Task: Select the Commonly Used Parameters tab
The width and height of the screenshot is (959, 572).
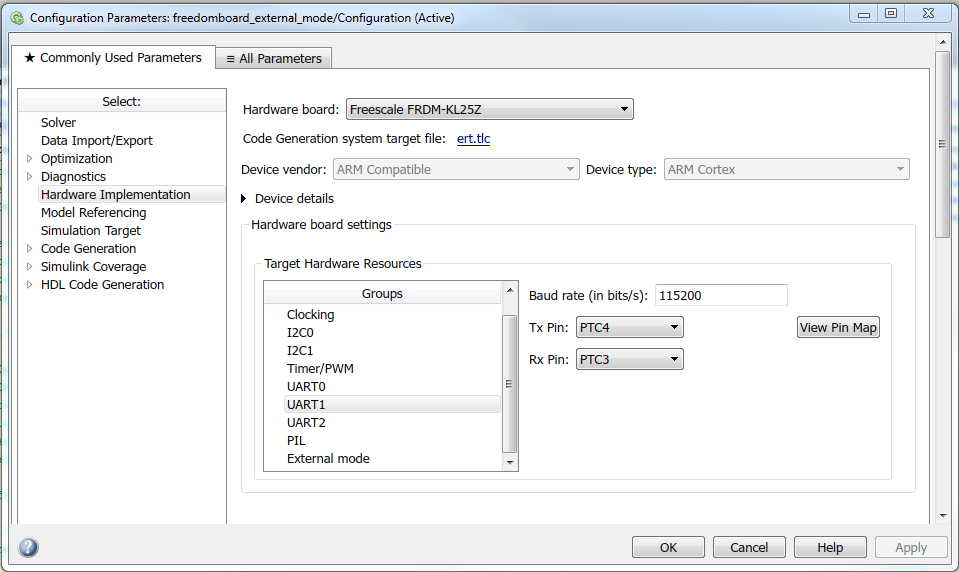Action: pyautogui.click(x=113, y=58)
